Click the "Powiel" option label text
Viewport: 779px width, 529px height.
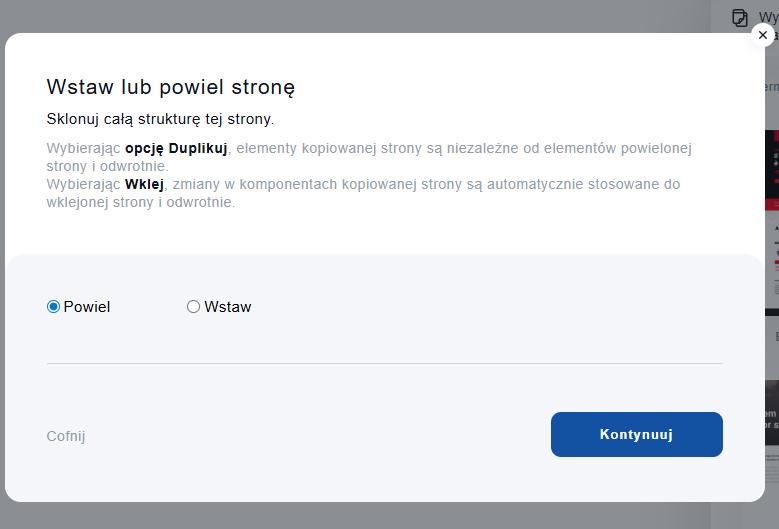(87, 307)
